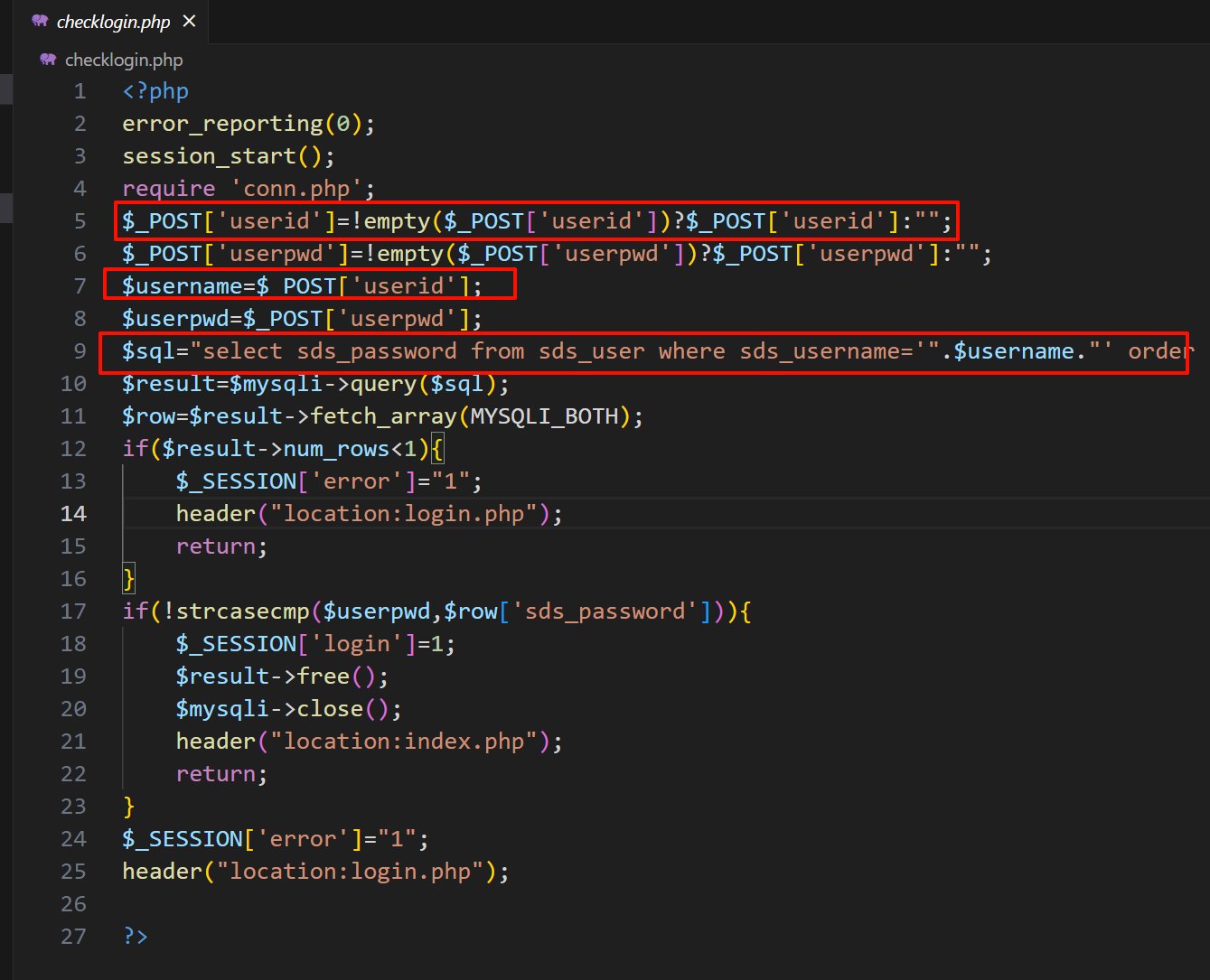Click the PHP elephant icon in tab
1210x980 pixels.
point(40,21)
